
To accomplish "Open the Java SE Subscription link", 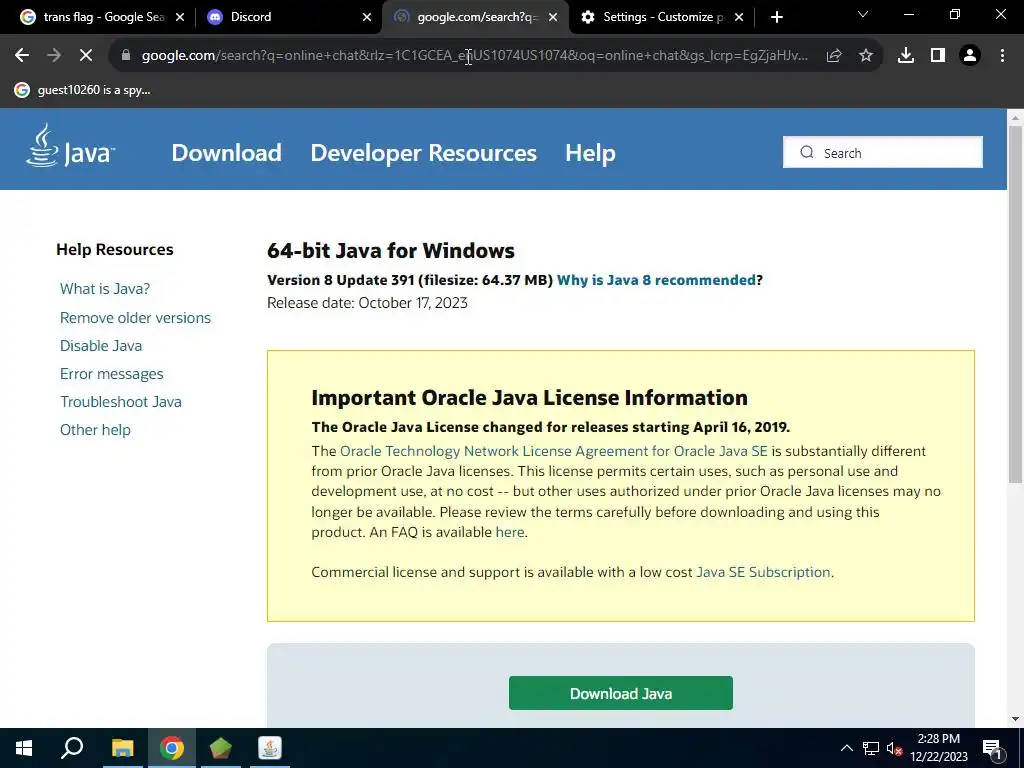I will click(763, 572).
